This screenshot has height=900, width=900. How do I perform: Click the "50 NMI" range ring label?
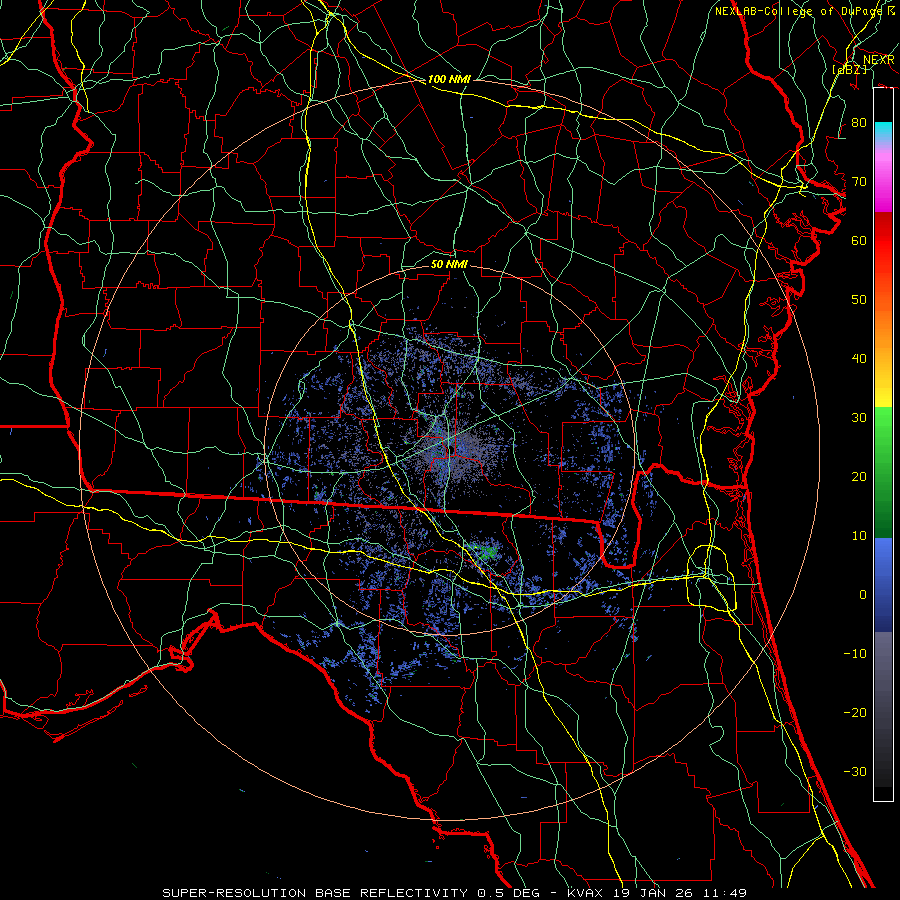[449, 264]
